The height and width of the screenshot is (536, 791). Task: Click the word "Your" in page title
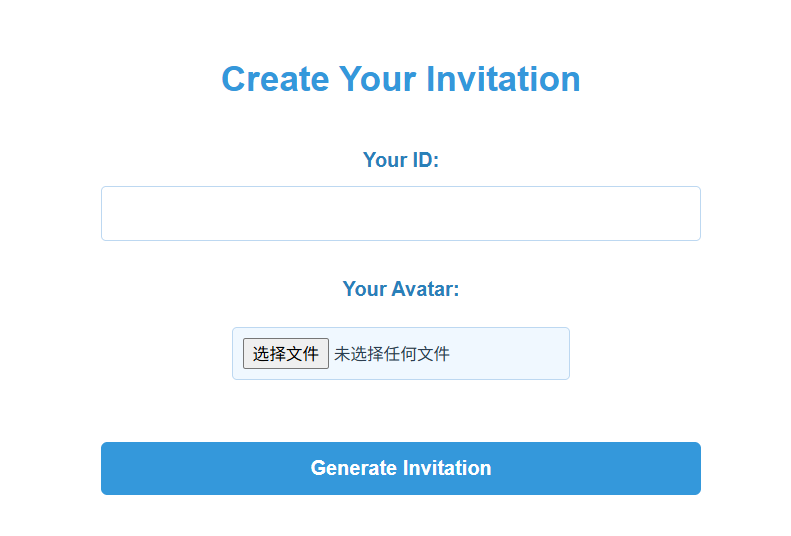pyautogui.click(x=378, y=79)
